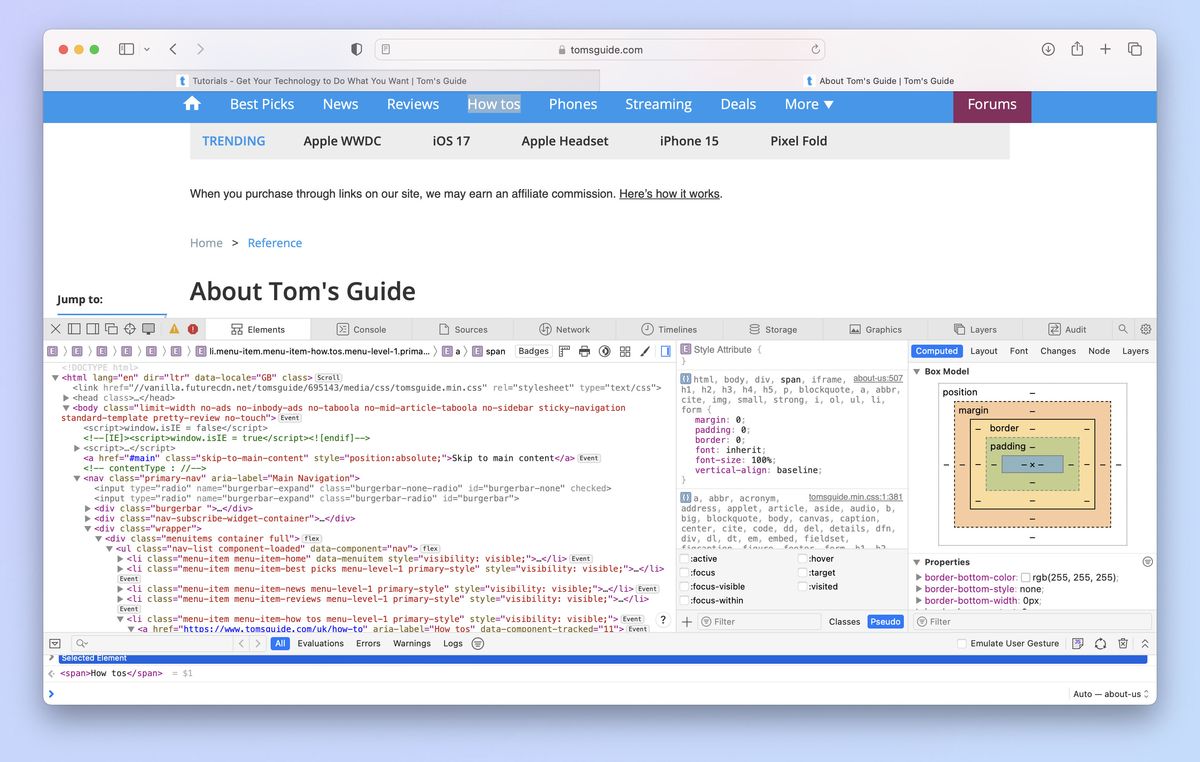
Task: Enable the :hover pseudo-class checkbox
Action: [802, 558]
